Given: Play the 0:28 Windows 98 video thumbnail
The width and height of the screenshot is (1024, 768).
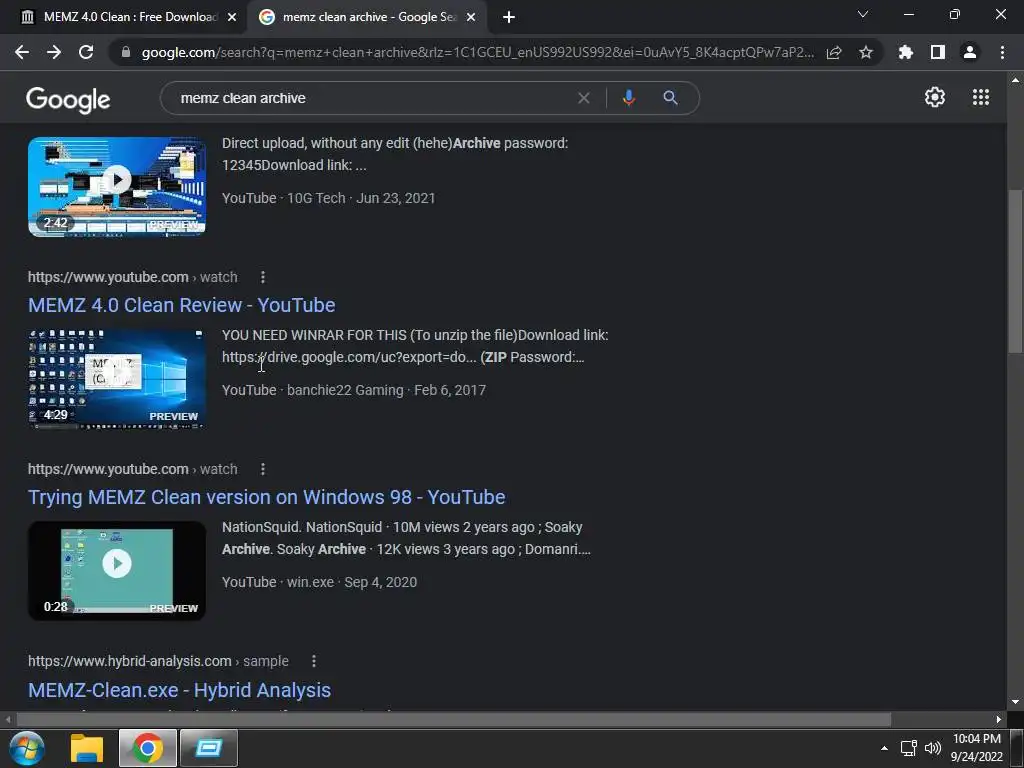Looking at the screenshot, I should pos(117,570).
